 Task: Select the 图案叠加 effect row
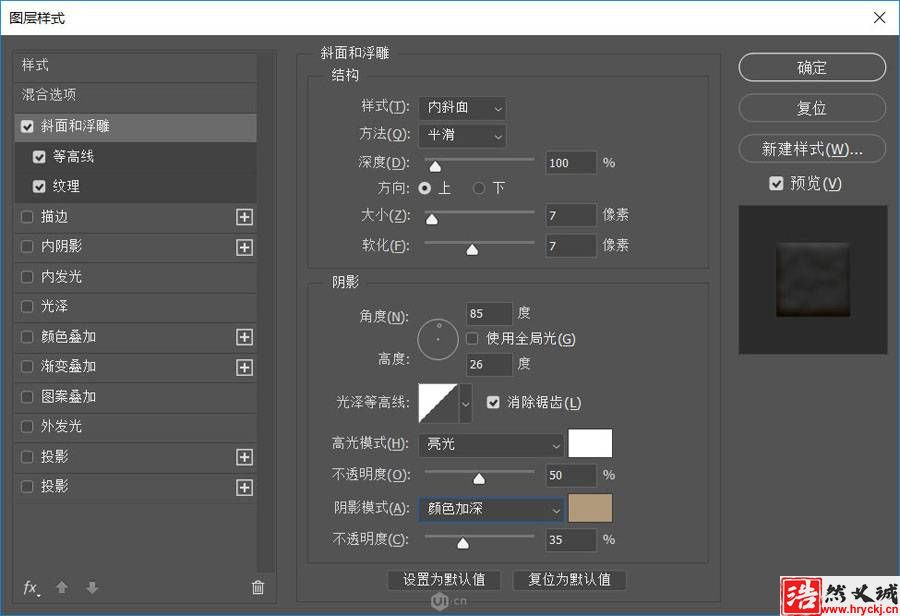point(135,397)
